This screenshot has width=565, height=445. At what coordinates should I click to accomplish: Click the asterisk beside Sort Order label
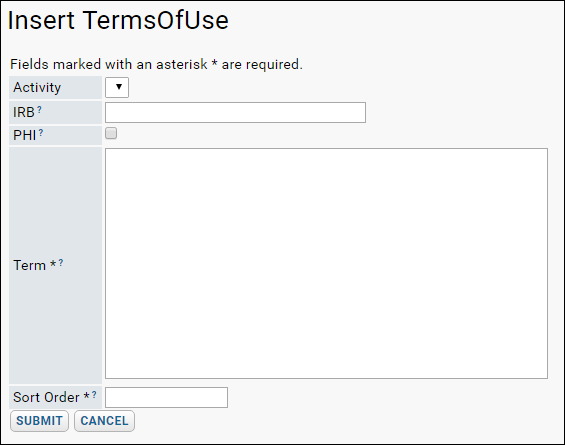click(86, 396)
